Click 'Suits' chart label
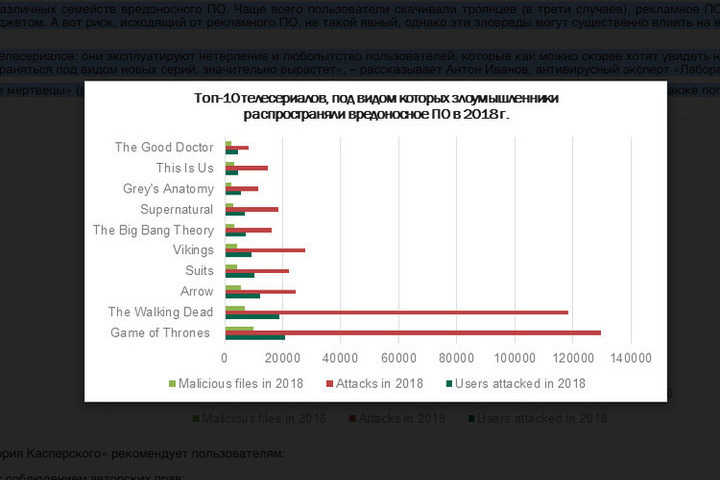The height and width of the screenshot is (480, 720). [x=199, y=271]
